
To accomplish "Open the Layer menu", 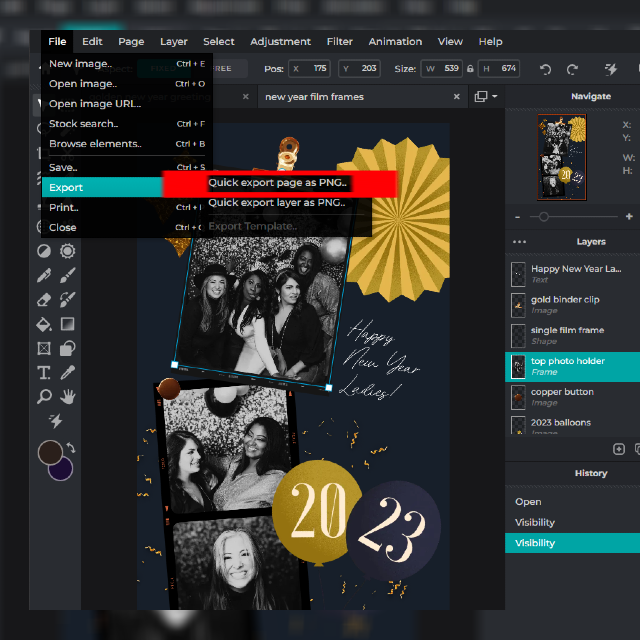I will 173,42.
